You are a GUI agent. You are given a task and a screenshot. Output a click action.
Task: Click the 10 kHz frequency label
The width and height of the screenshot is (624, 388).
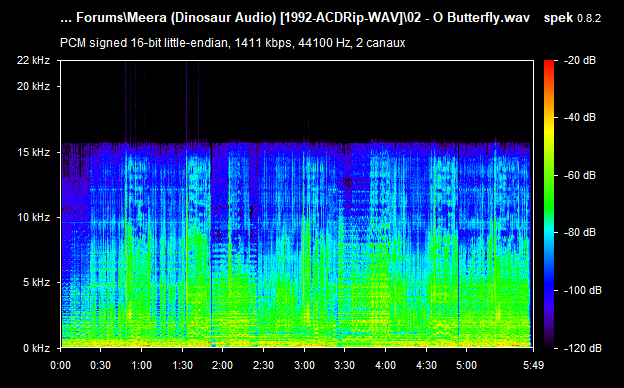[33, 217]
